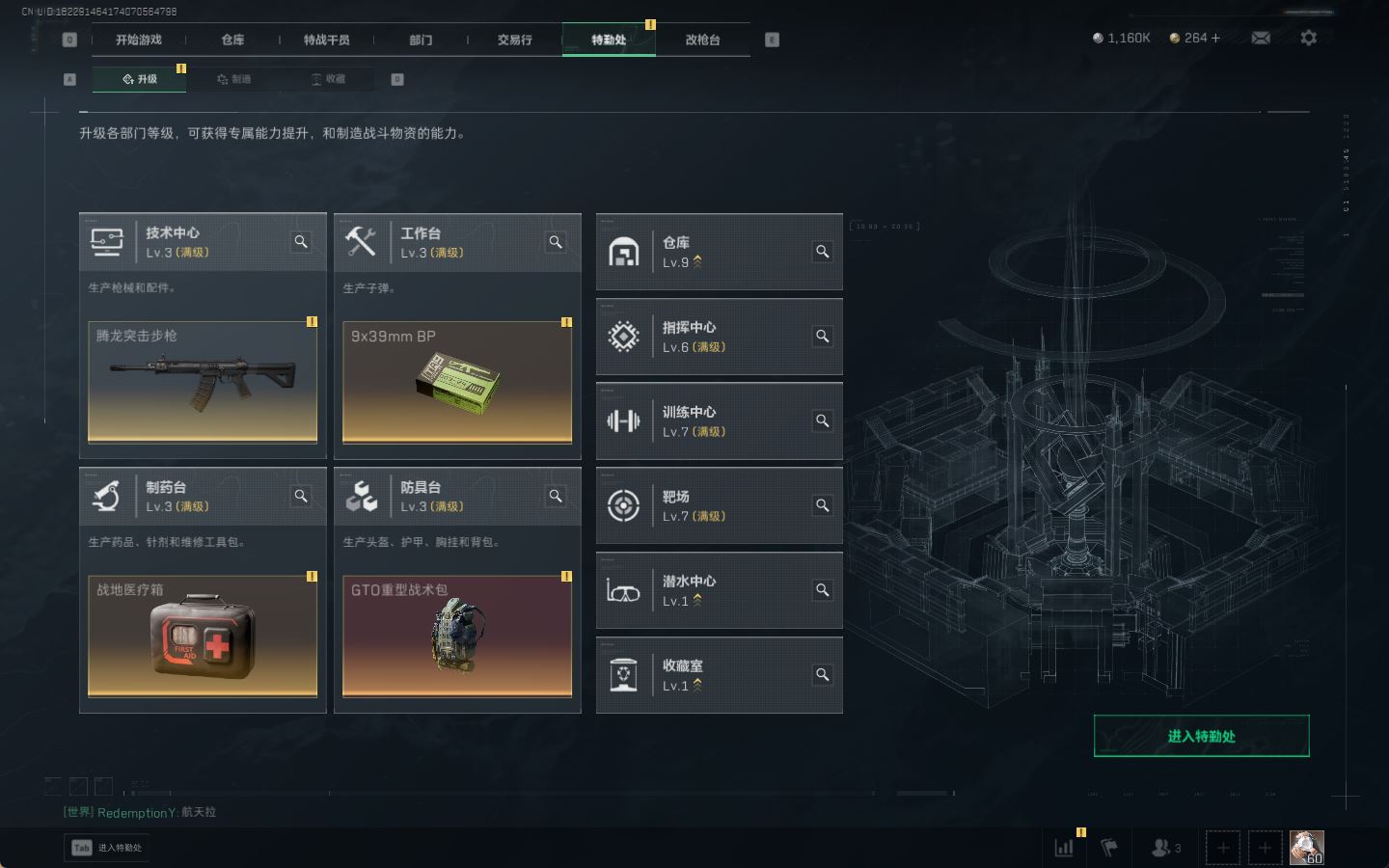
Task: Open the settings gear icon
Action: click(x=1308, y=38)
